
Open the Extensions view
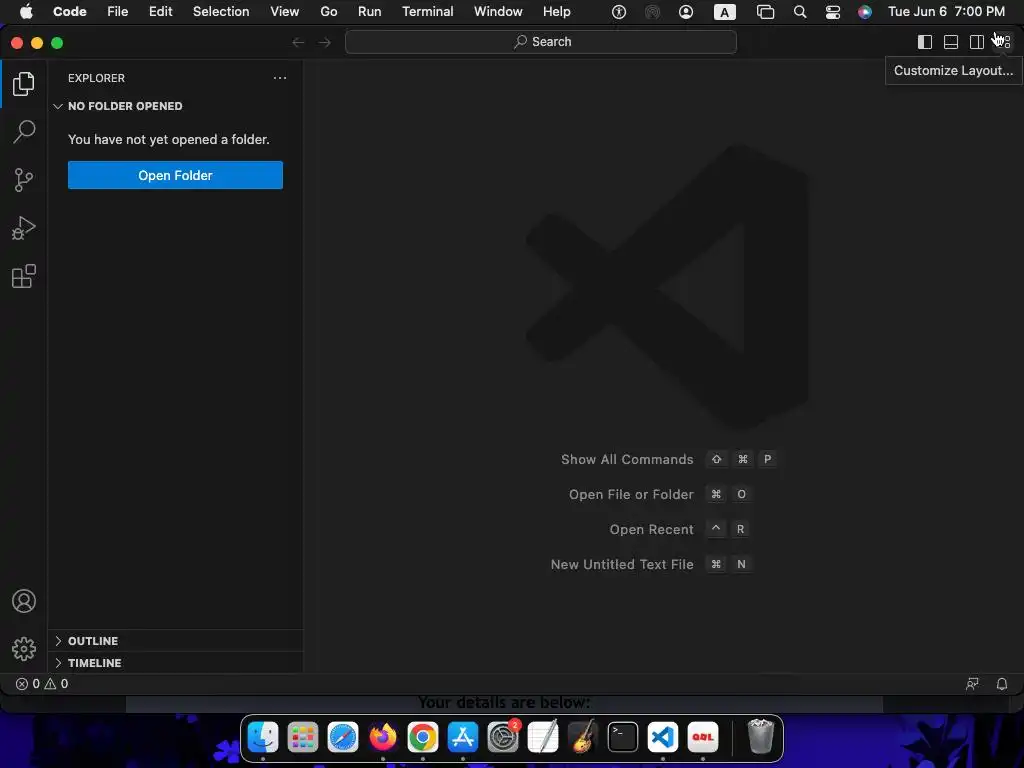point(24,276)
